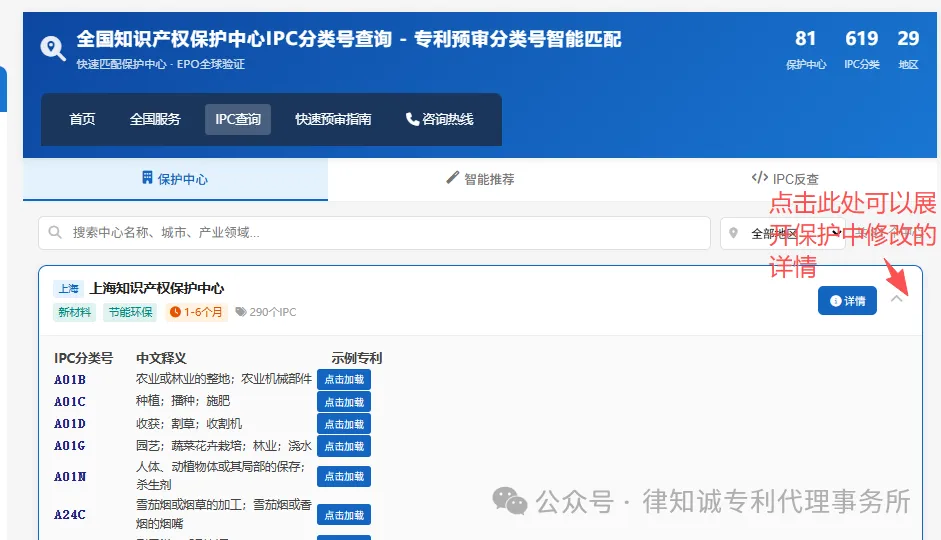Image resolution: width=941 pixels, height=540 pixels.
Task: Open the 快速预审指南 navigation item
Action: tap(333, 119)
